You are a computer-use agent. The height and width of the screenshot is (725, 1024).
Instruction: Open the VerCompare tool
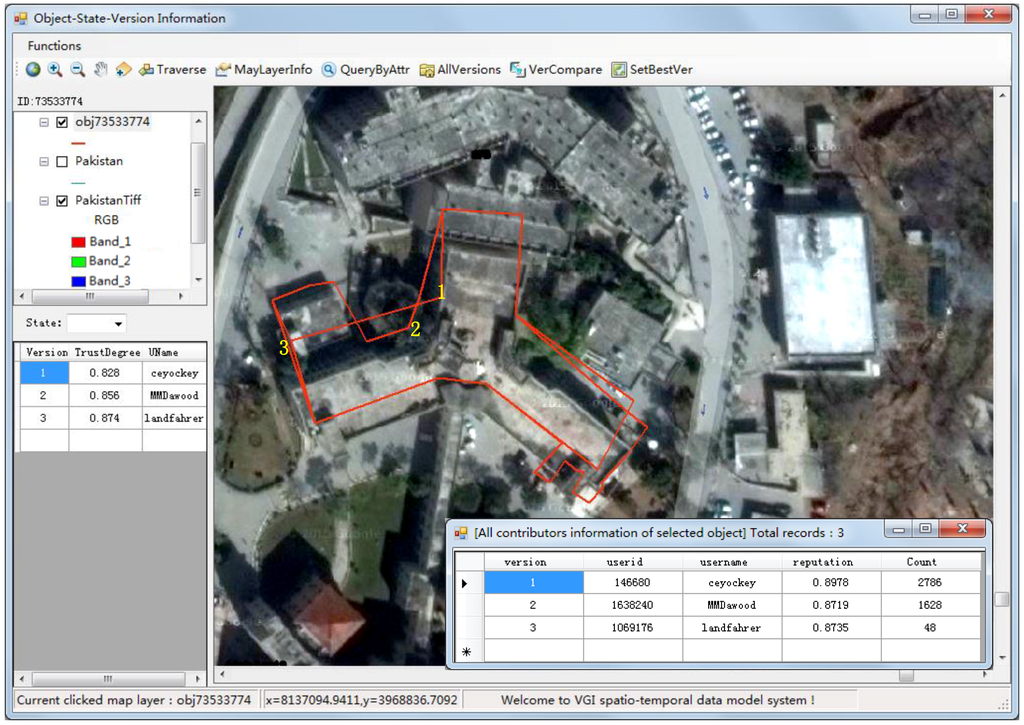(556, 70)
